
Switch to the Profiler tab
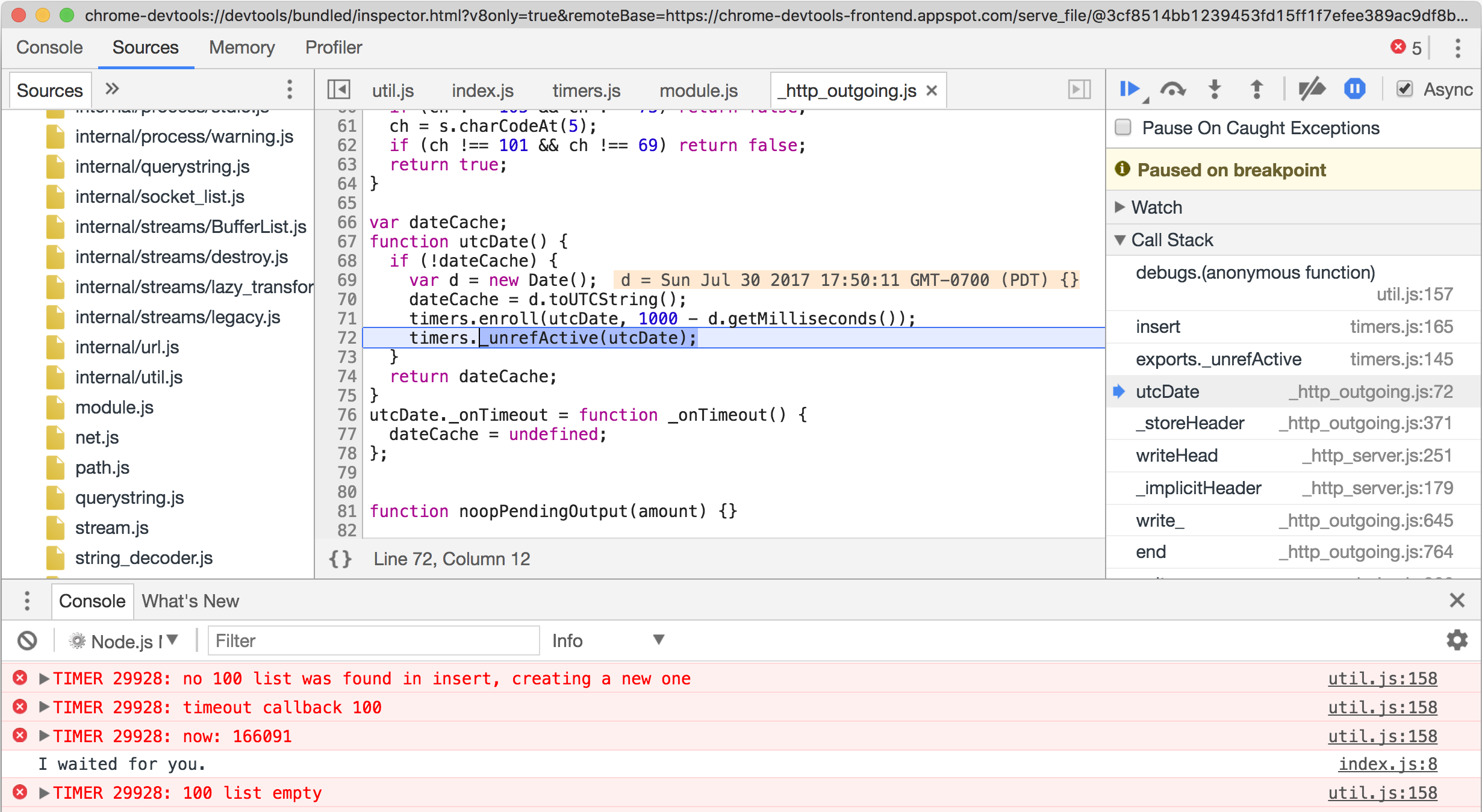coord(334,48)
